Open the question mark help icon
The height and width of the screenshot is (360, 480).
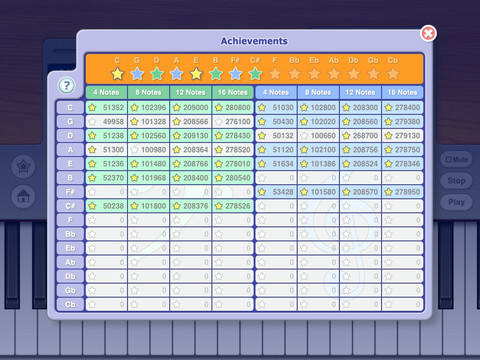(x=67, y=86)
